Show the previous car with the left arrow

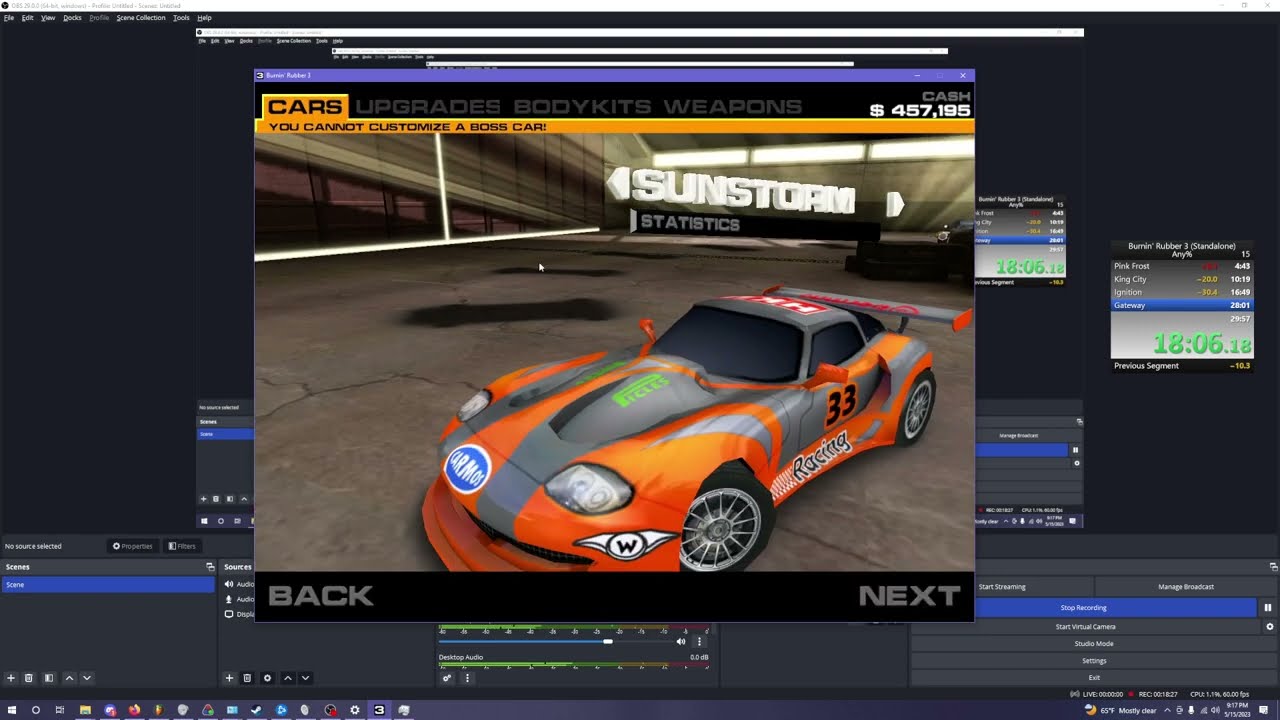[618, 183]
